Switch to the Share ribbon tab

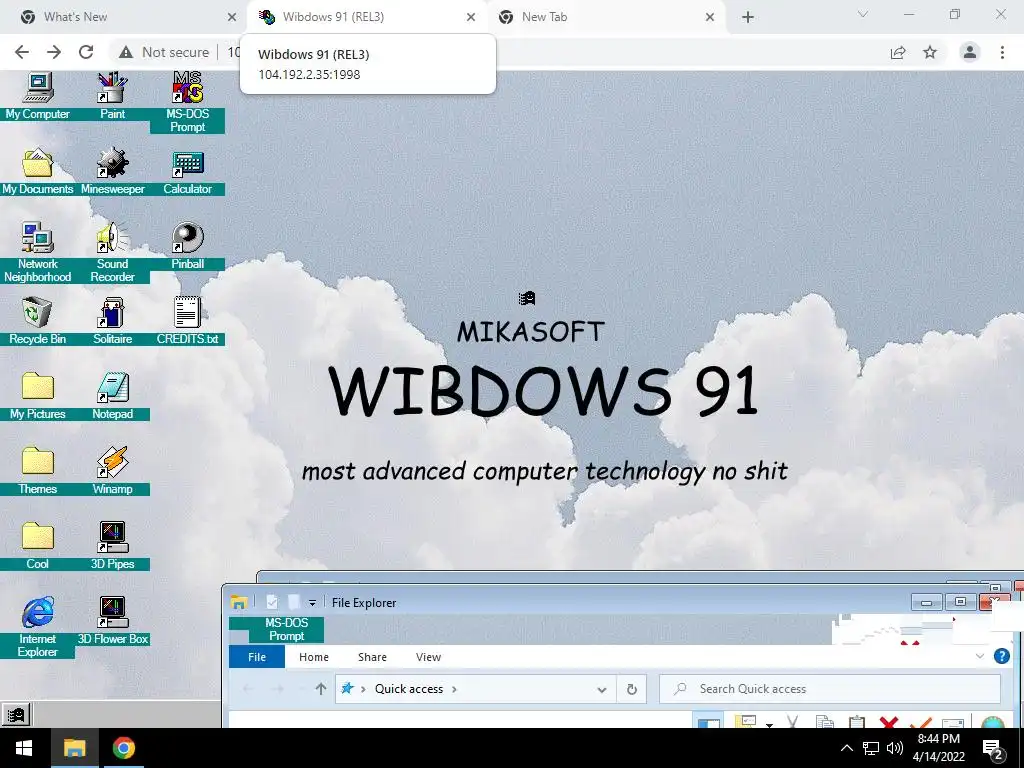372,657
